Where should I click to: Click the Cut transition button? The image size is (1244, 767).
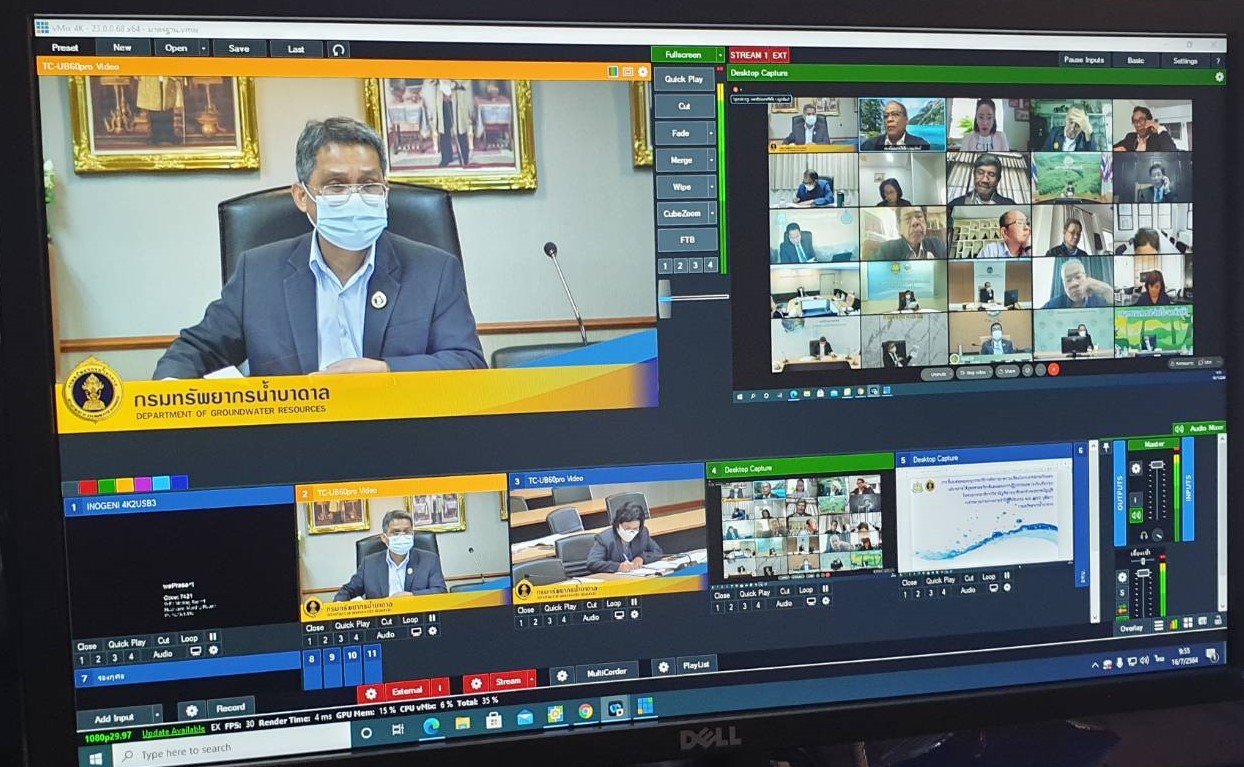coord(684,106)
